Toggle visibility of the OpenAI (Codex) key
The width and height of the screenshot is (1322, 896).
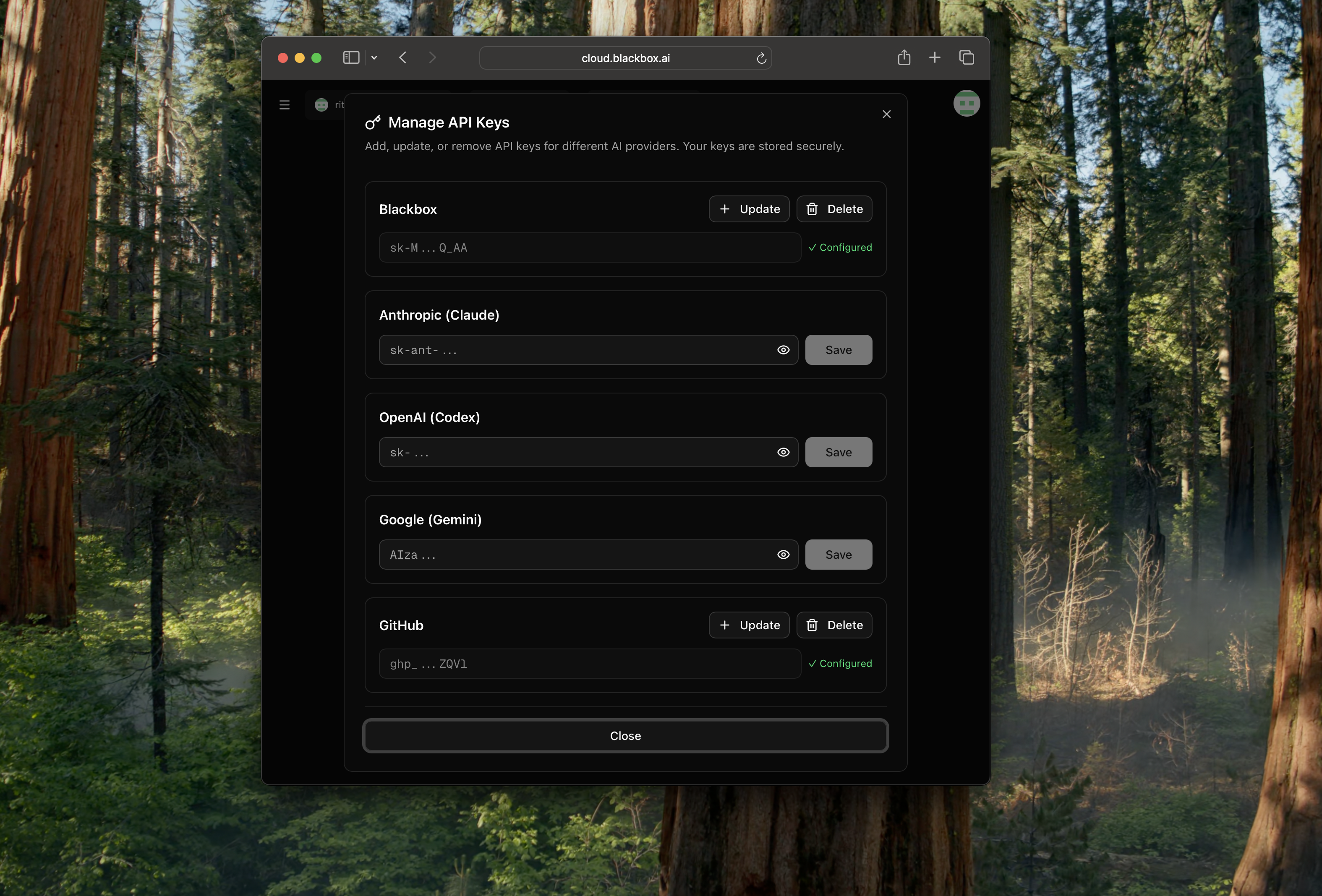coord(783,453)
